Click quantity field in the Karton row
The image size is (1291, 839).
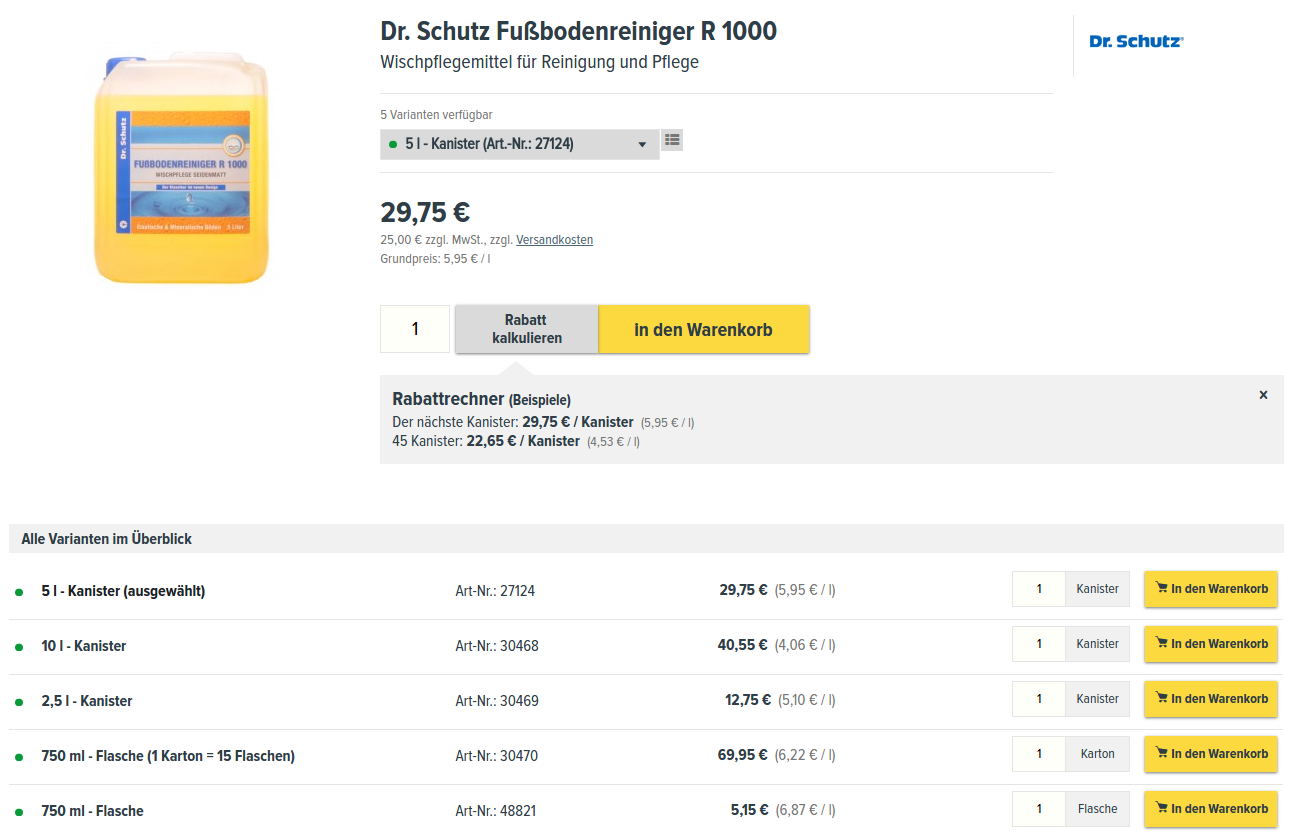pos(1039,754)
